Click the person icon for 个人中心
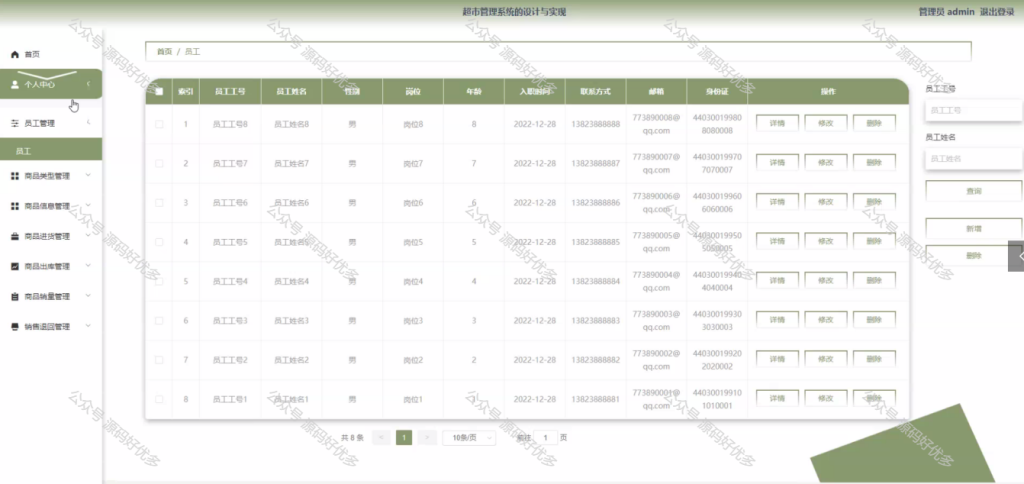The width and height of the screenshot is (1024, 484). (15, 84)
